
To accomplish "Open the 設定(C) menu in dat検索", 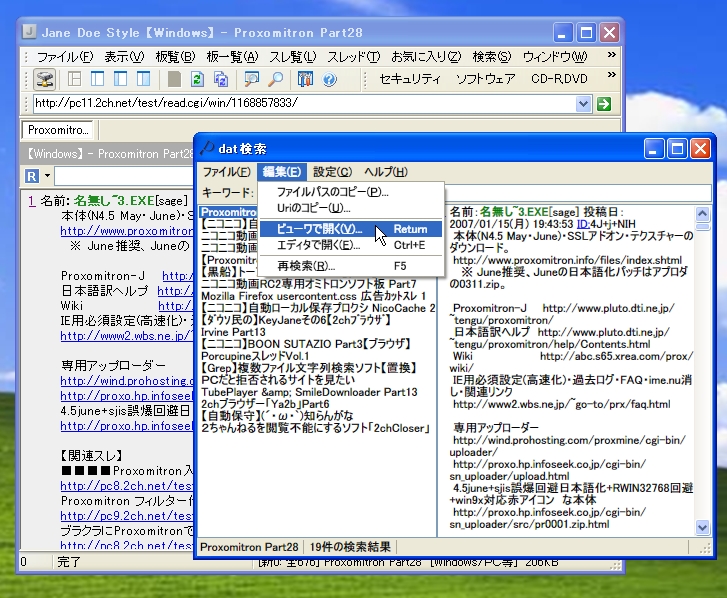I will [x=332, y=172].
